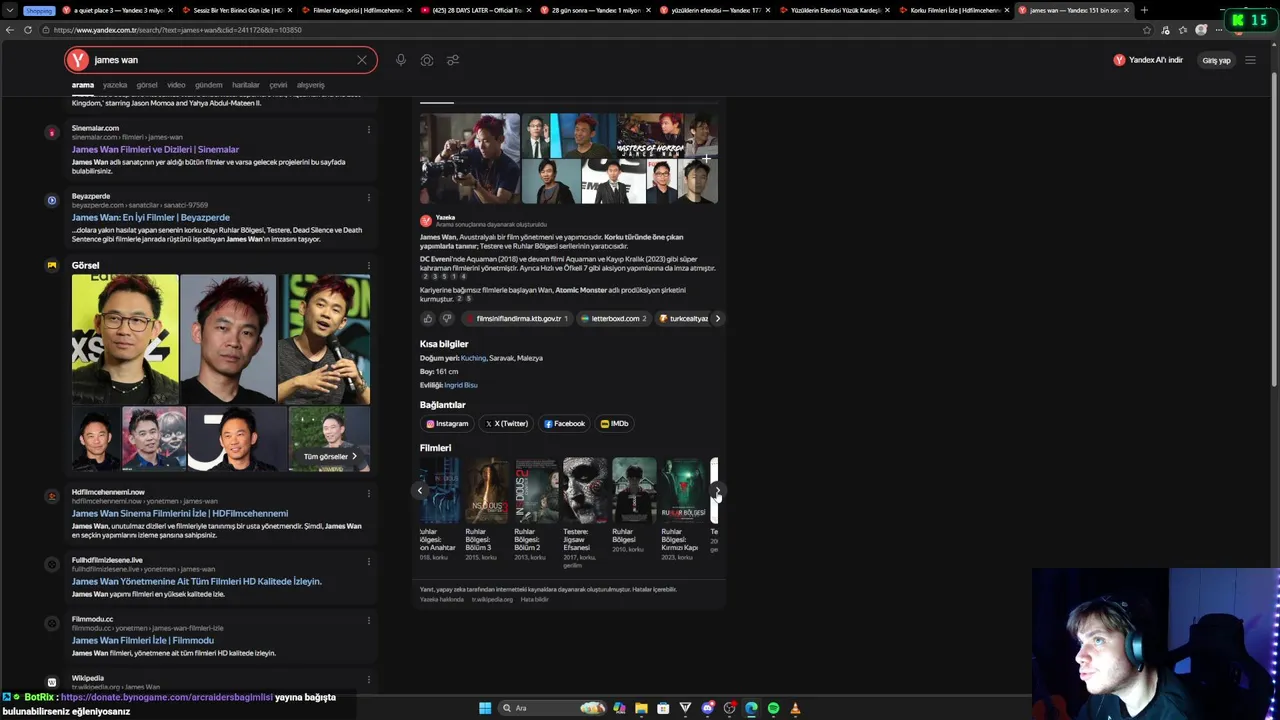This screenshot has height=720, width=1280.
Task: Like the Yazeka answer with thumbs up
Action: tap(428, 318)
